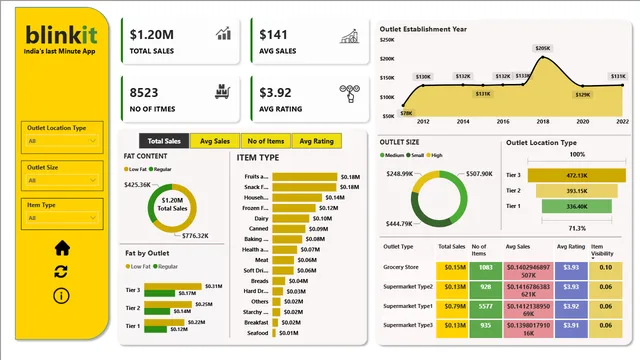
Task: Click the Grocery Store row label
Action: (401, 267)
